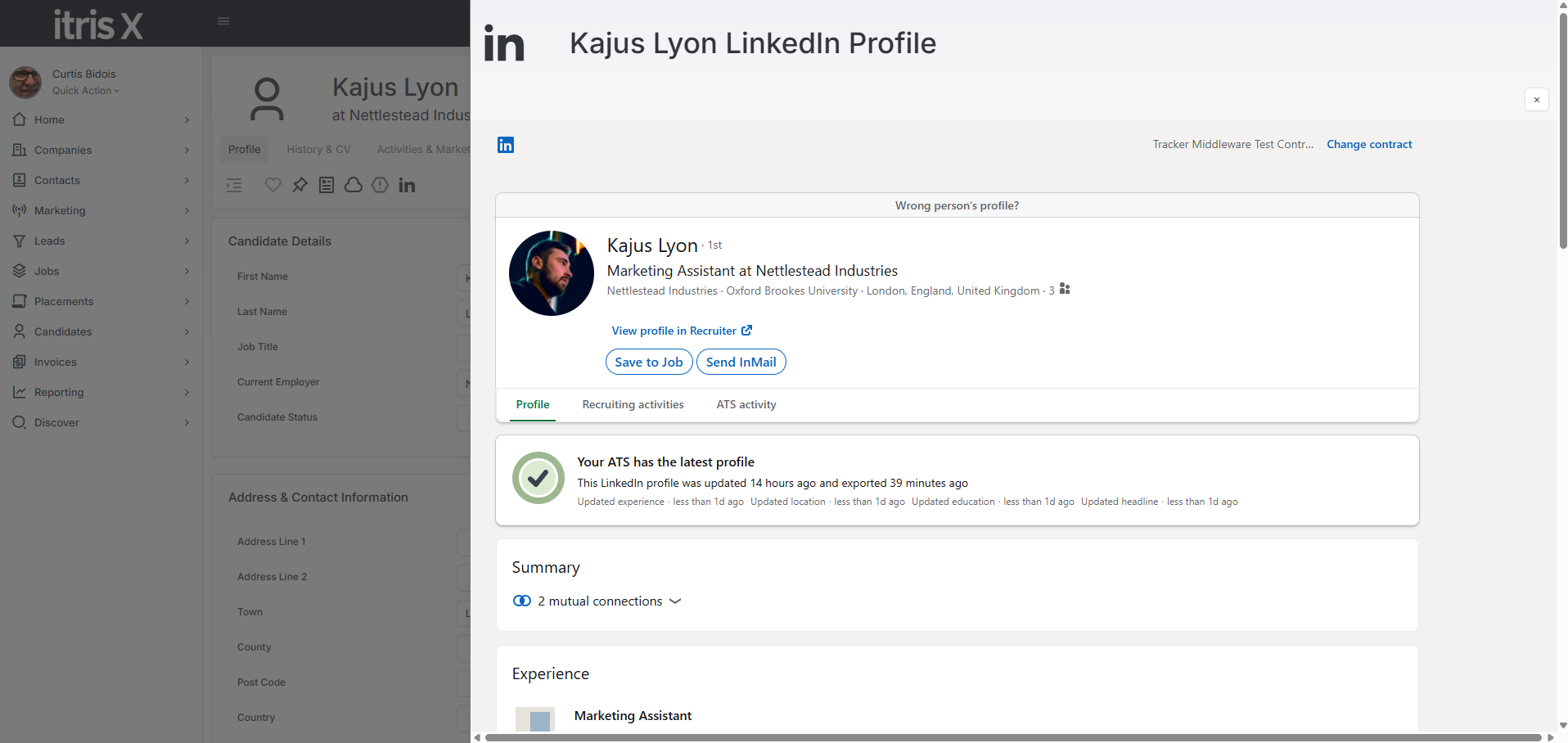Click the Marketing broadcast icon
Viewport: 1568px width, 743px height.
point(20,210)
